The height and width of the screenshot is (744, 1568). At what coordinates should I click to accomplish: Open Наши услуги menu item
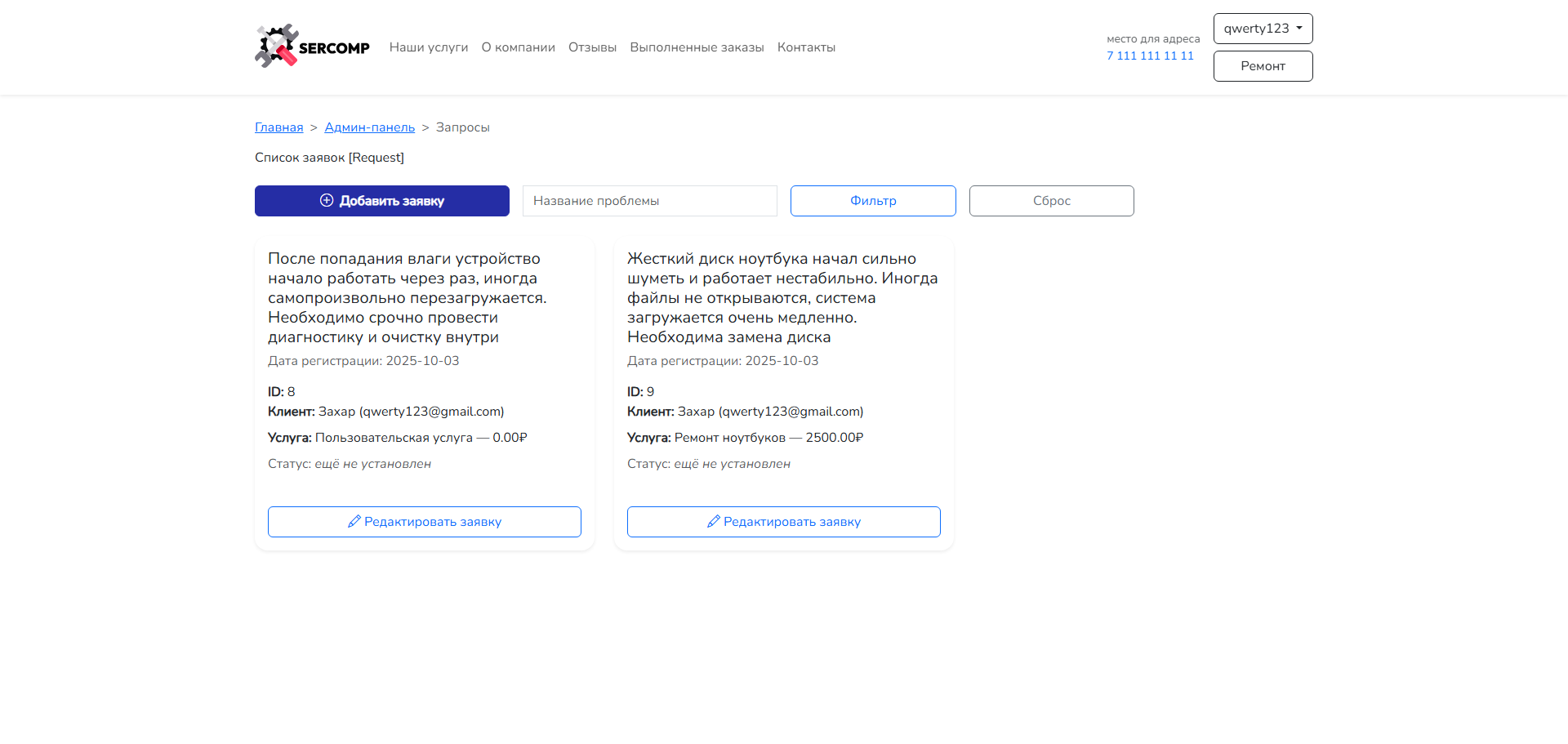tap(429, 47)
